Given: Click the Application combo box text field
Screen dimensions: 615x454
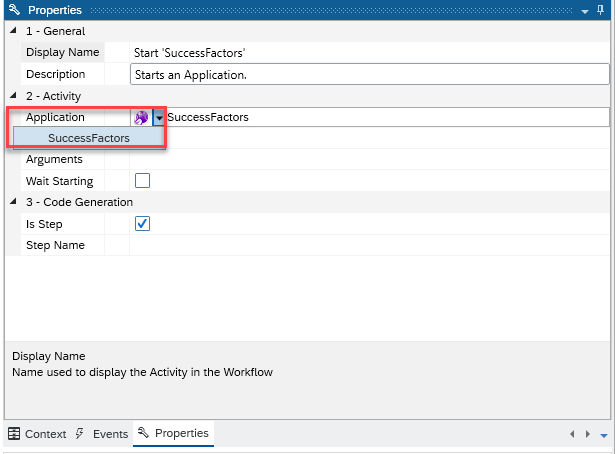Looking at the screenshot, I should point(388,117).
